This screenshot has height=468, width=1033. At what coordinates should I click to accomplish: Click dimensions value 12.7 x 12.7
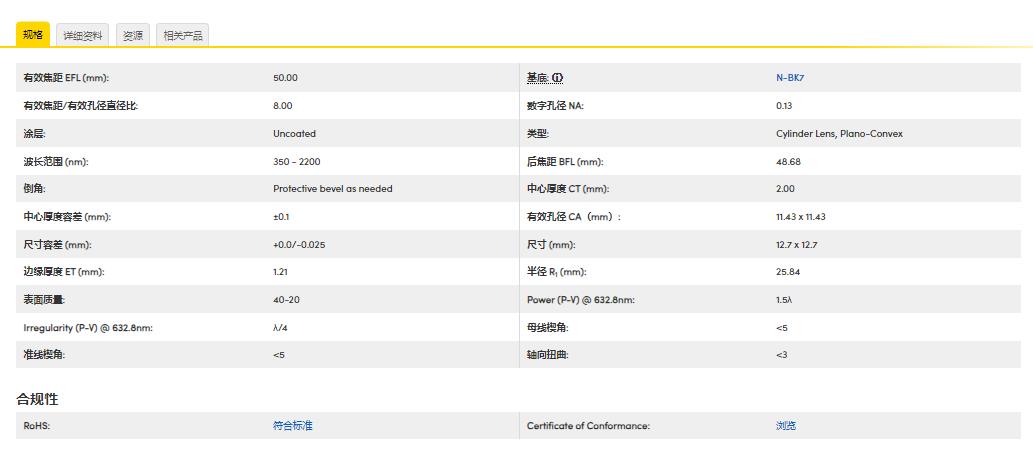[x=796, y=245]
